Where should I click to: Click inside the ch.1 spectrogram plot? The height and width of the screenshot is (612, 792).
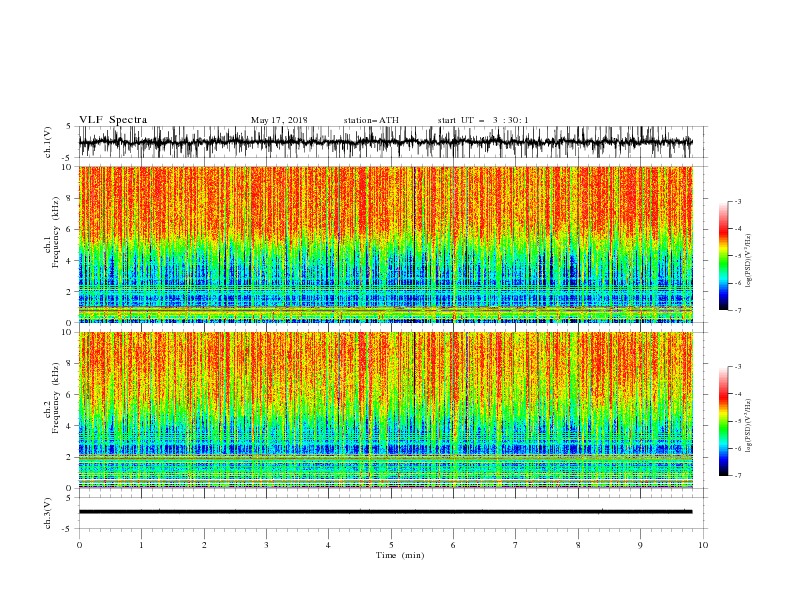pos(385,244)
